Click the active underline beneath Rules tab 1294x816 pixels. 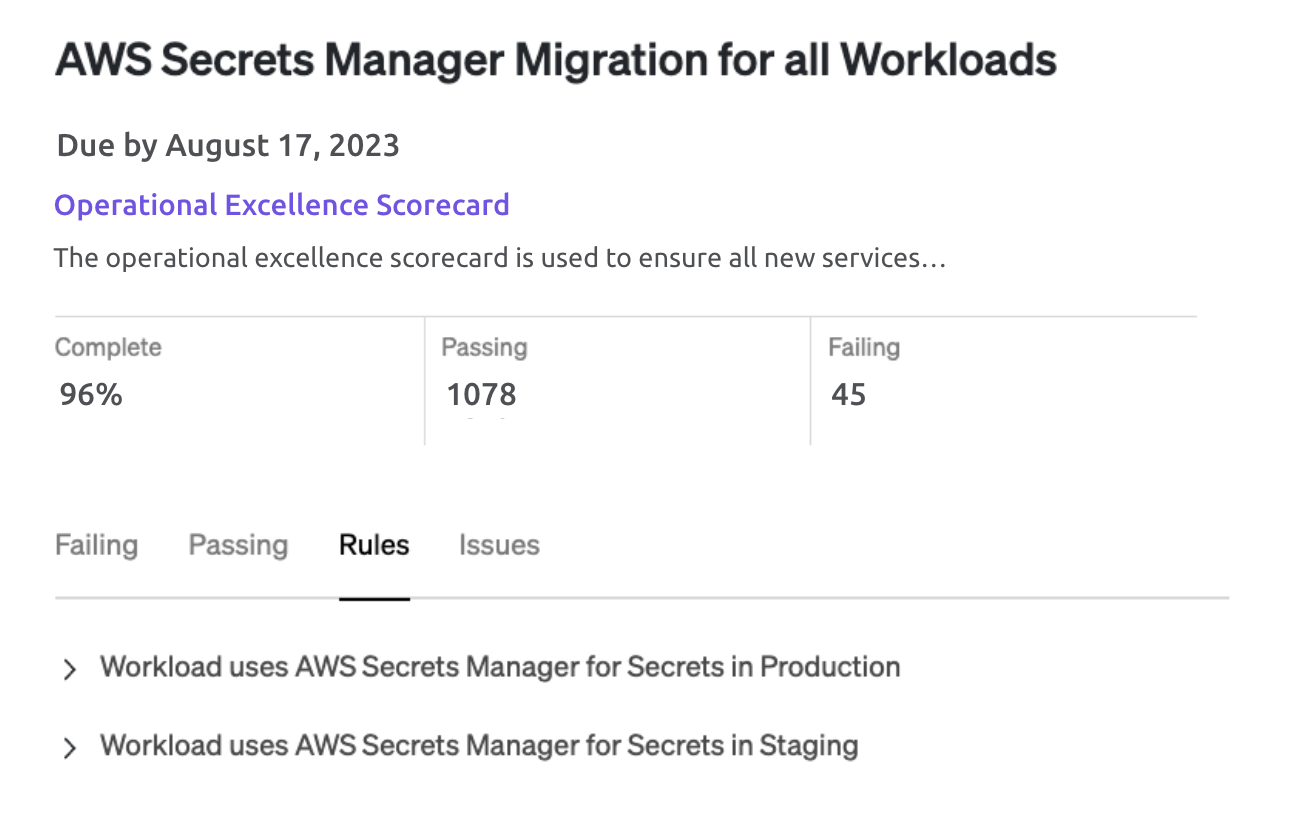374,598
